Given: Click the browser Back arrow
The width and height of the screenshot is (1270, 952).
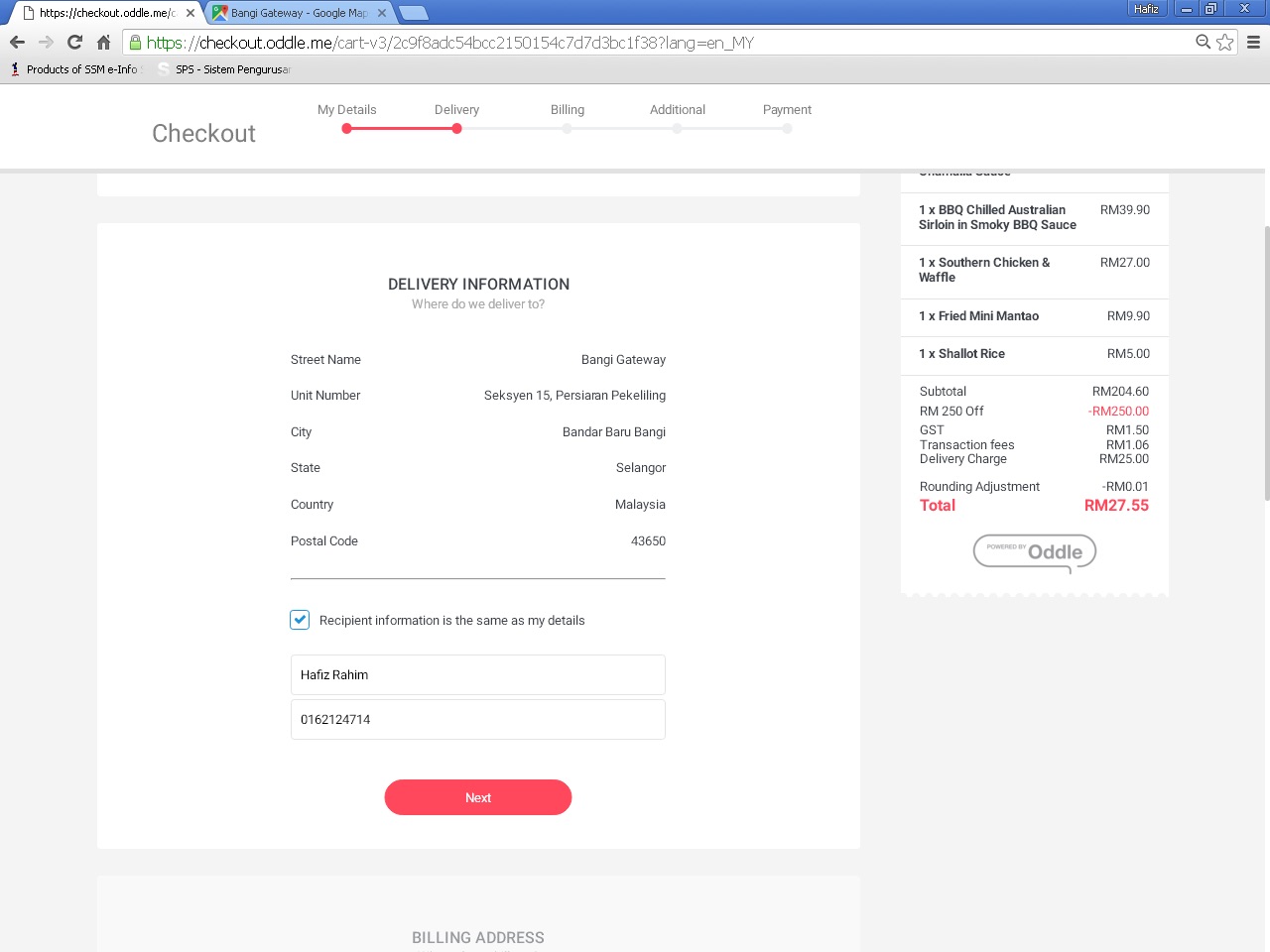Looking at the screenshot, I should [17, 42].
